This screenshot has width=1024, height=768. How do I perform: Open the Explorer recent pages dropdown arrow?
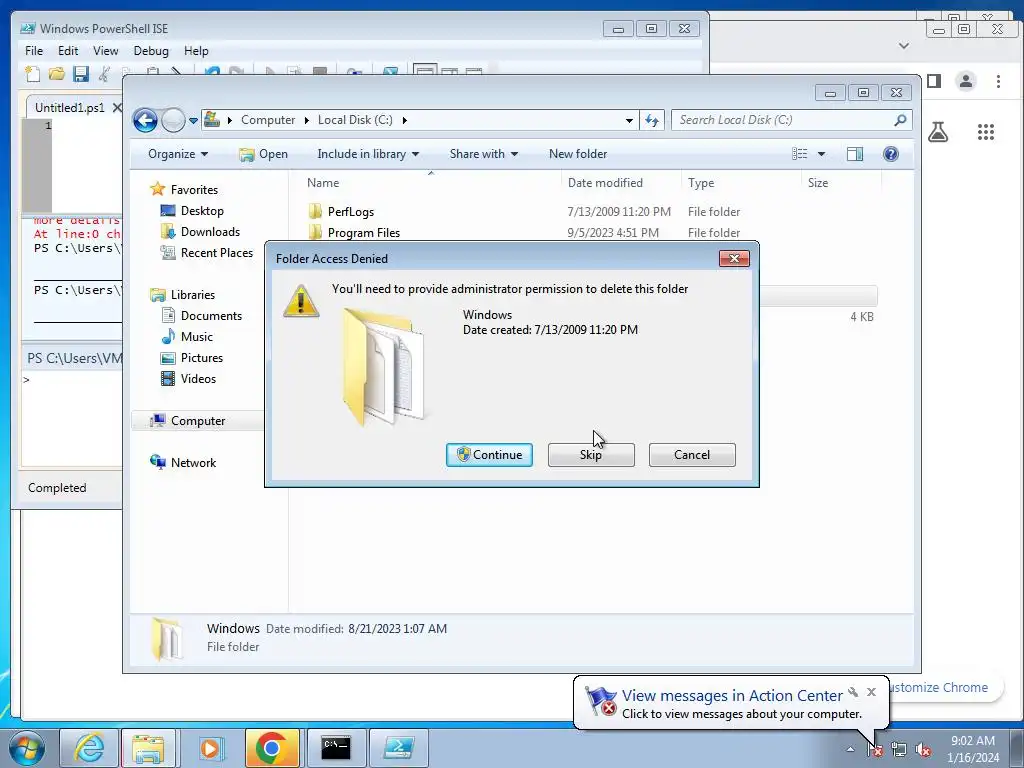coord(193,121)
